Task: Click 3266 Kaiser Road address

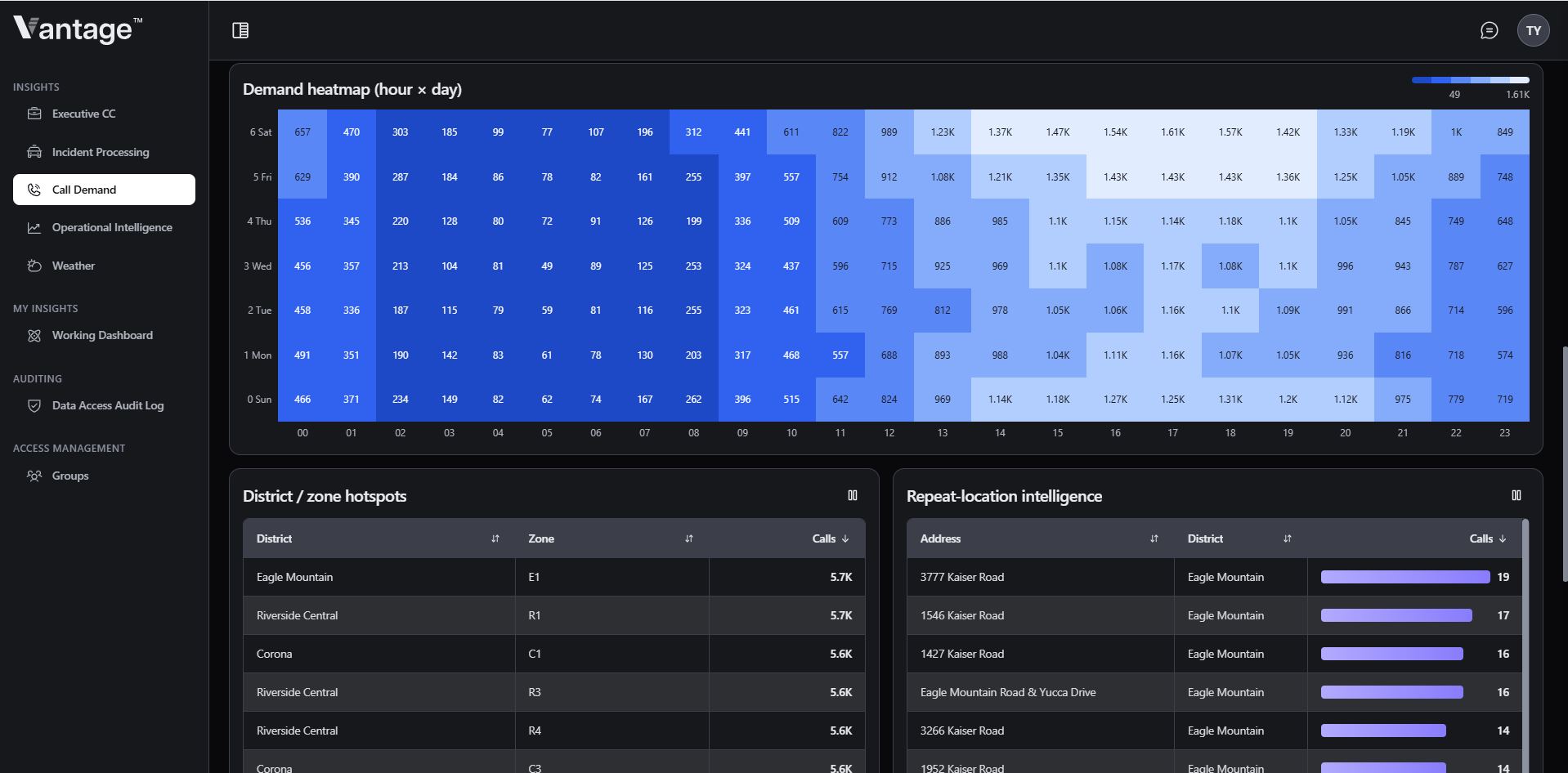Action: pyautogui.click(x=962, y=731)
